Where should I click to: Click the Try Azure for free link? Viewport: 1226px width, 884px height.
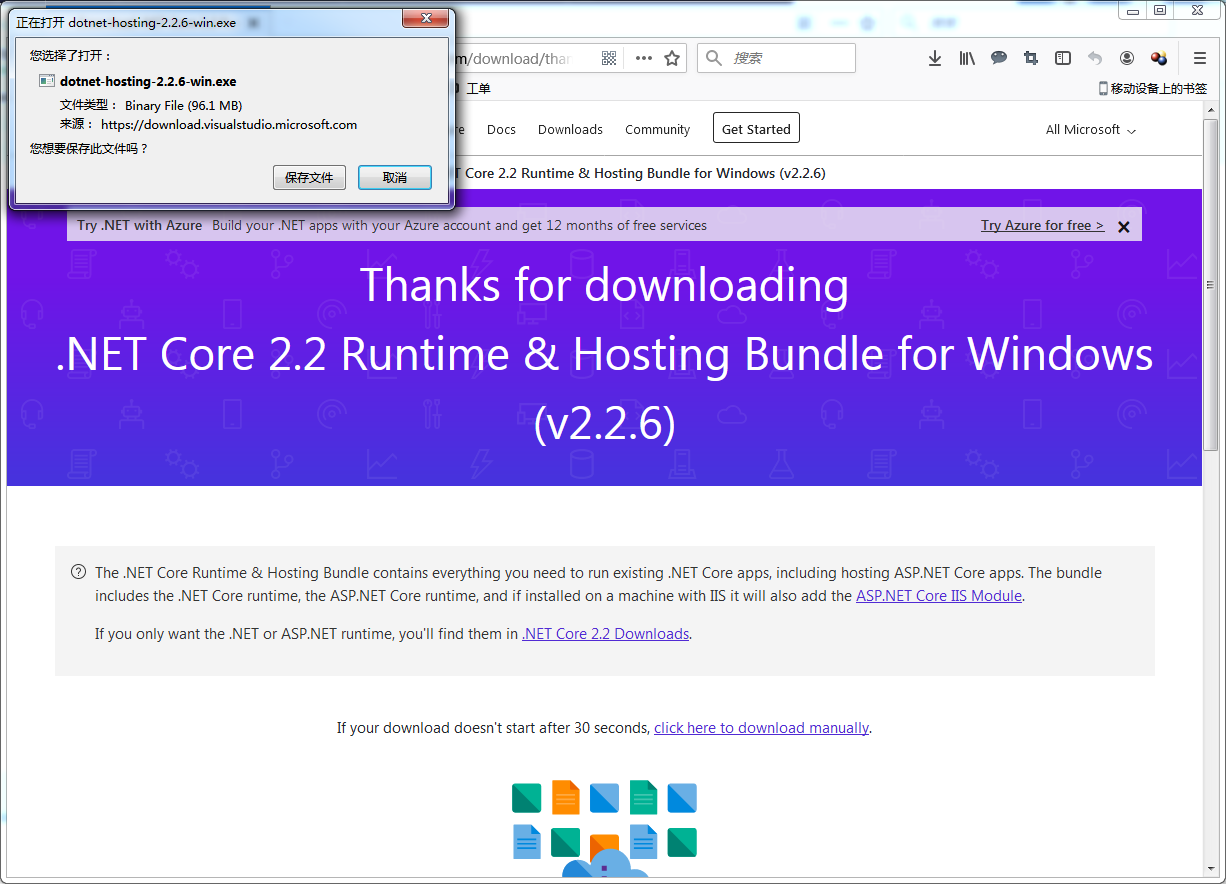pos(1042,225)
